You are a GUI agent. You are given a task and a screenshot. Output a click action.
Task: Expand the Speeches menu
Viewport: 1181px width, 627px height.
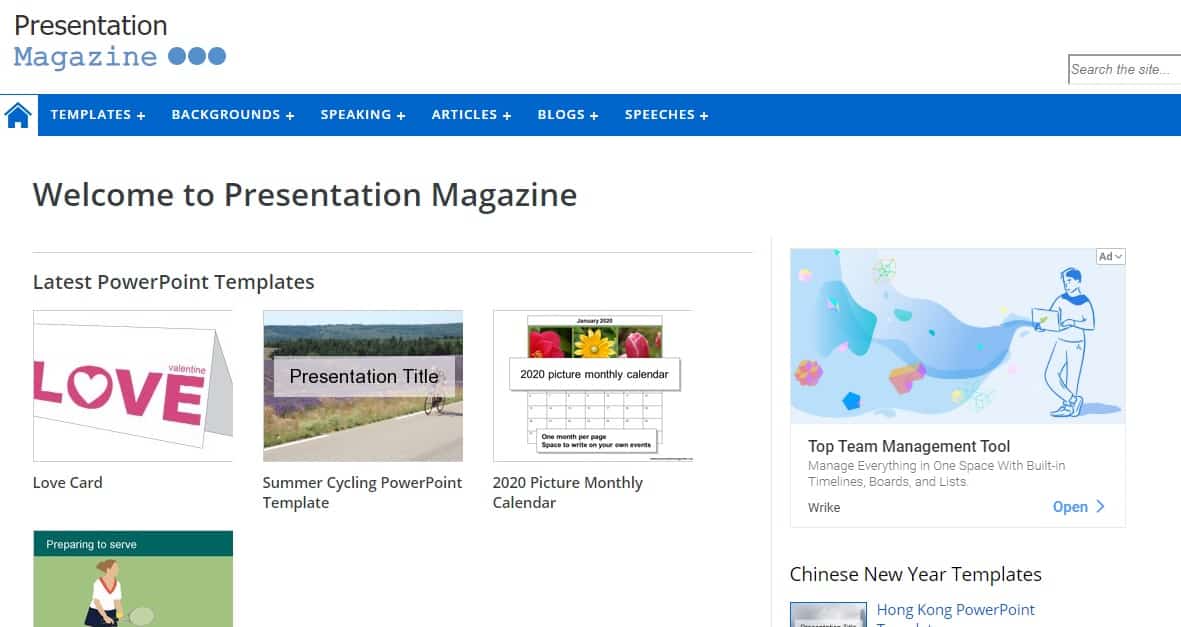click(x=667, y=115)
